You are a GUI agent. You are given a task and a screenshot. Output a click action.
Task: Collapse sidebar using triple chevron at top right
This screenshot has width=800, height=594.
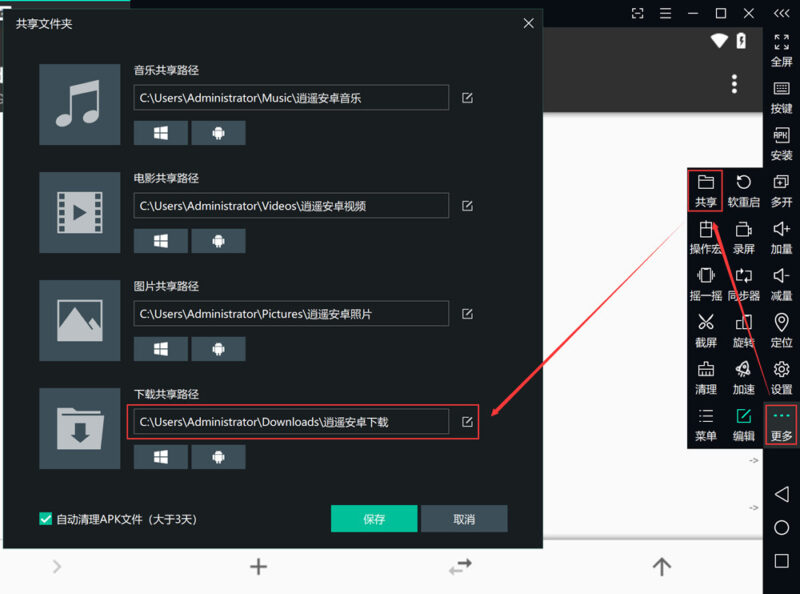click(x=782, y=13)
